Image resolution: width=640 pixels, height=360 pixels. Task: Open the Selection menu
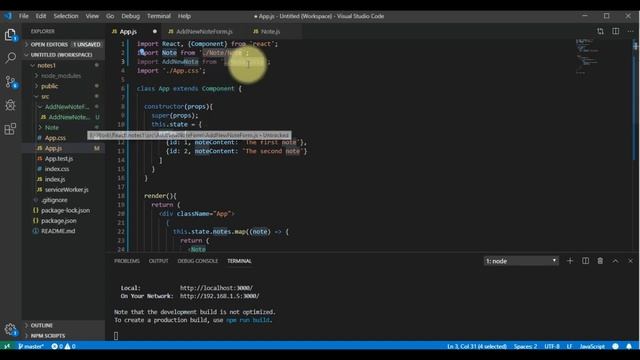click(x=66, y=16)
